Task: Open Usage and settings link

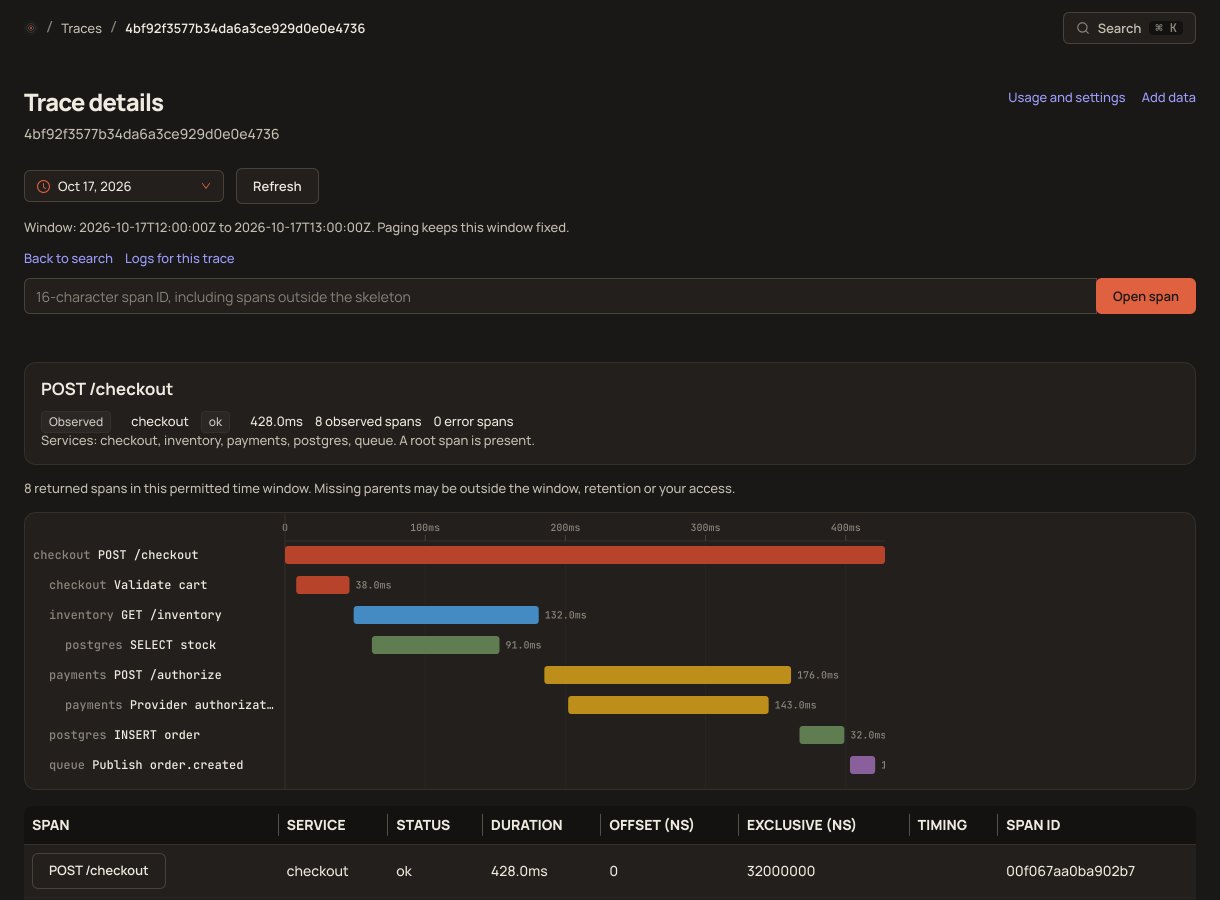Action: point(1066,97)
